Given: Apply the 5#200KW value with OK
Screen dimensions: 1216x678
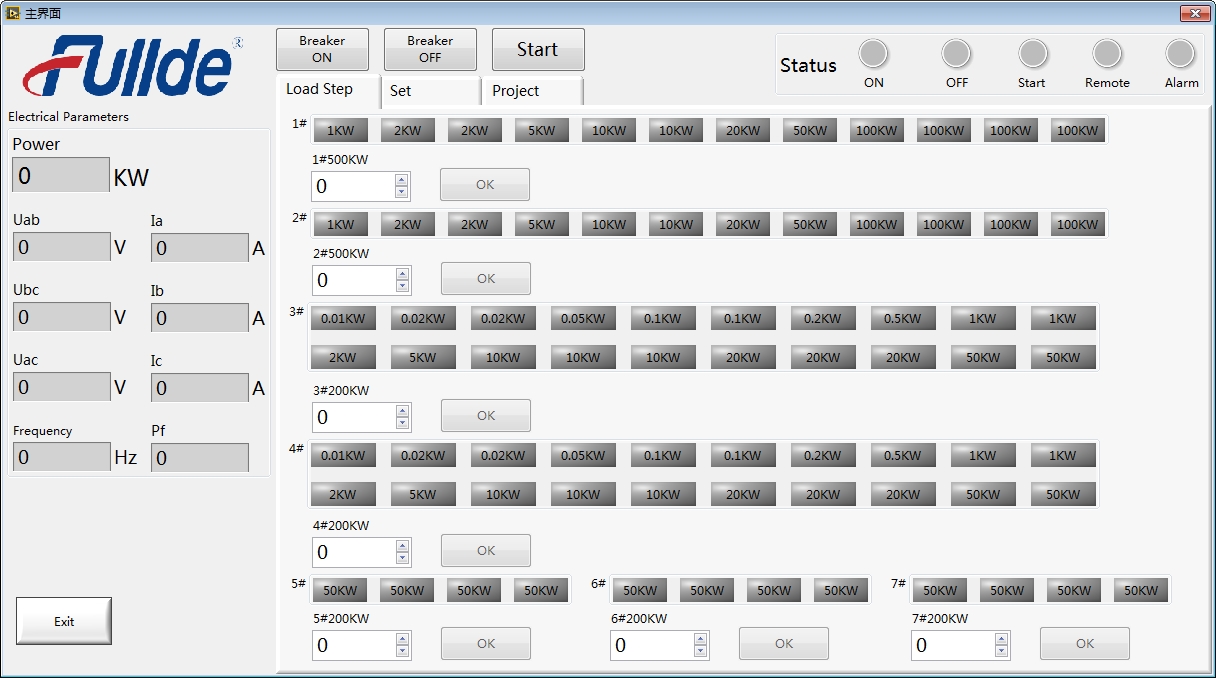Looking at the screenshot, I should pos(486,644).
